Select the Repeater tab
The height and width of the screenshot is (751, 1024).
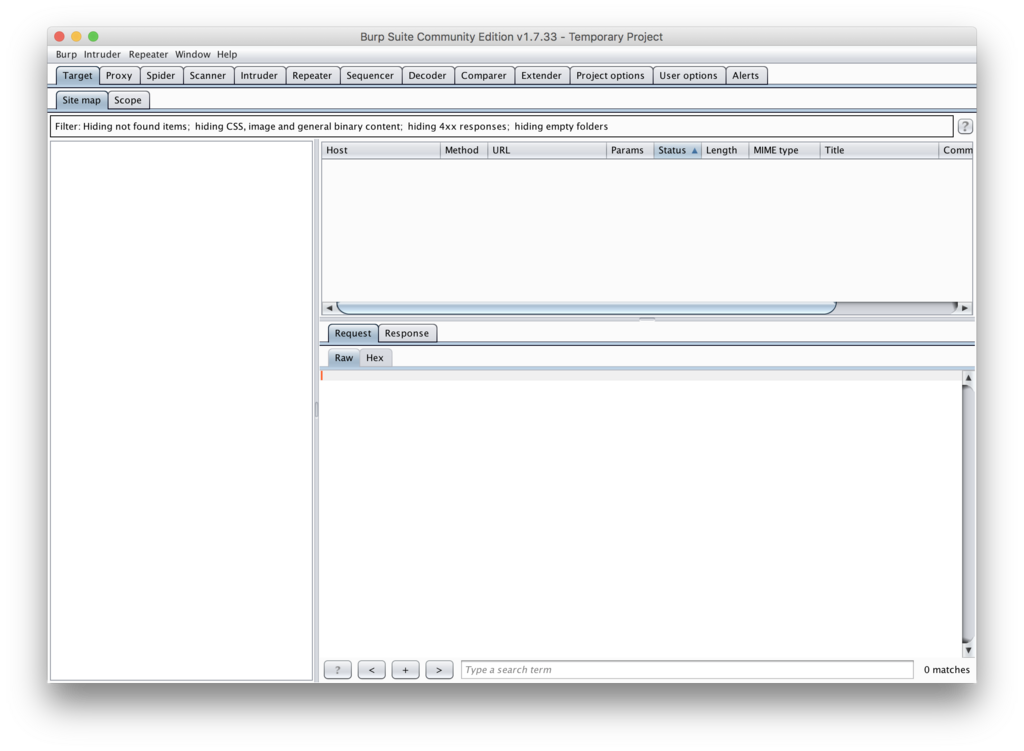312,76
